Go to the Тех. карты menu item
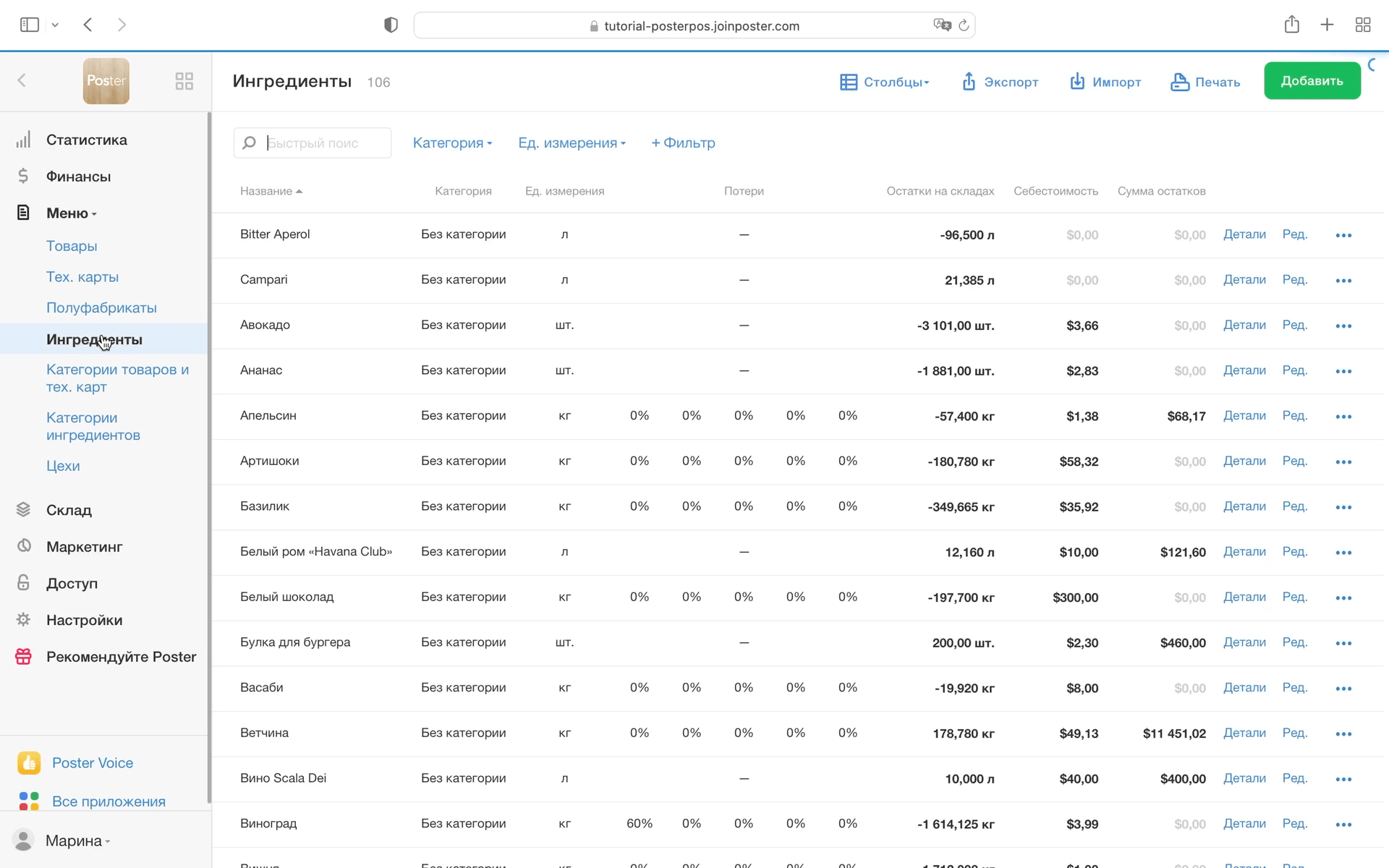1389x868 pixels. (82, 277)
